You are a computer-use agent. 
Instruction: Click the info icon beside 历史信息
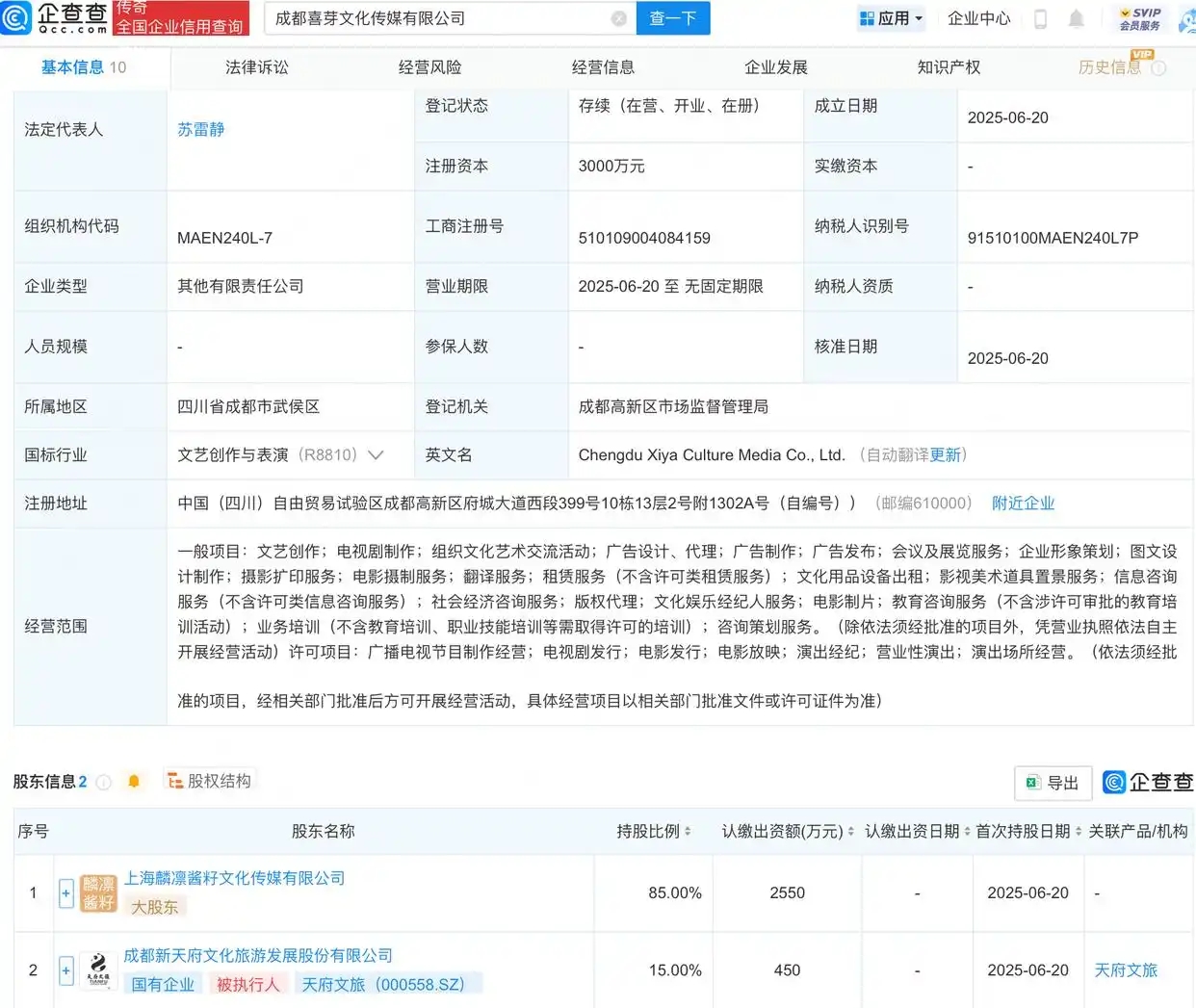pos(1158,68)
